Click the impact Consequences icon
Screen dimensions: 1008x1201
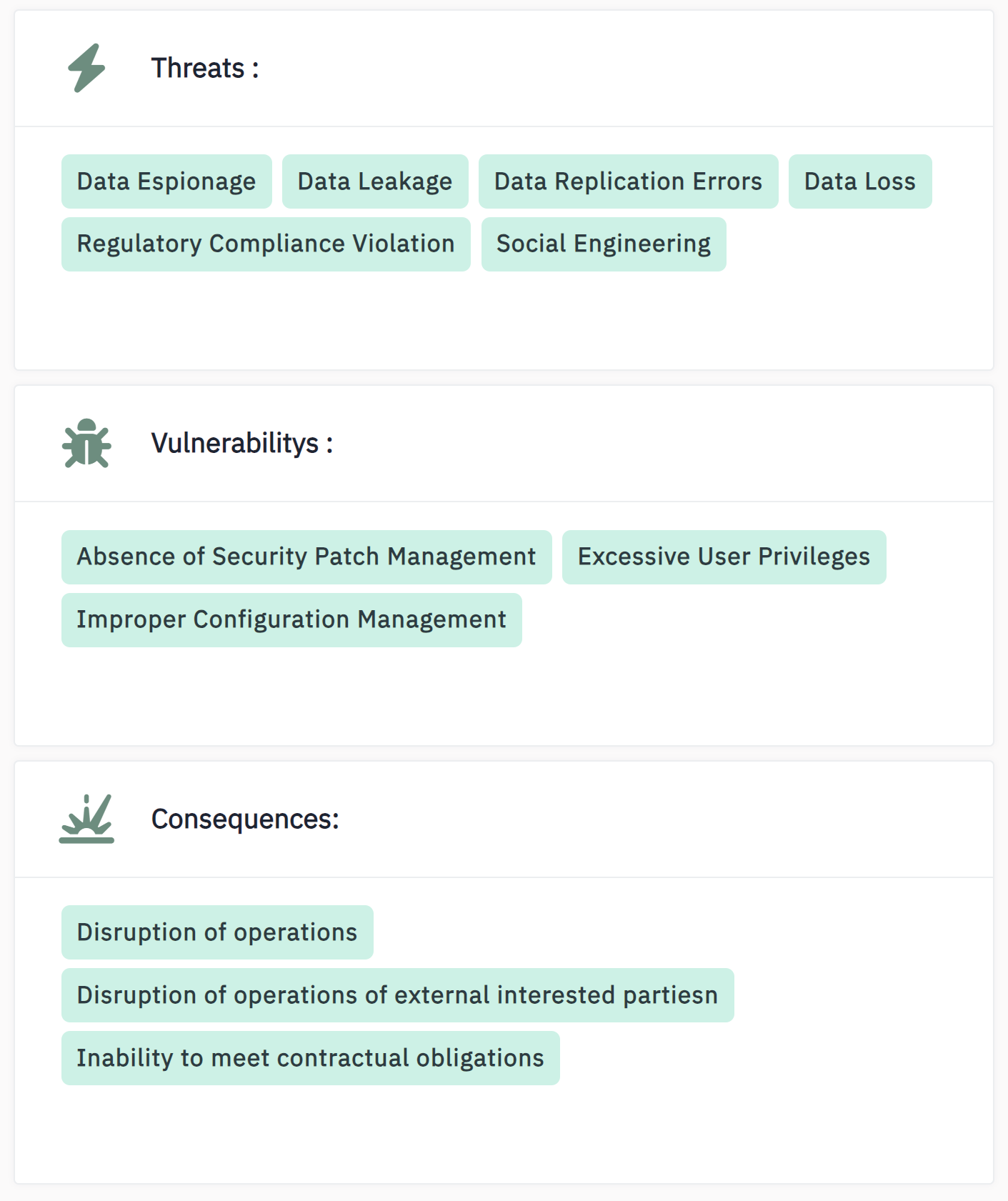coord(86,819)
